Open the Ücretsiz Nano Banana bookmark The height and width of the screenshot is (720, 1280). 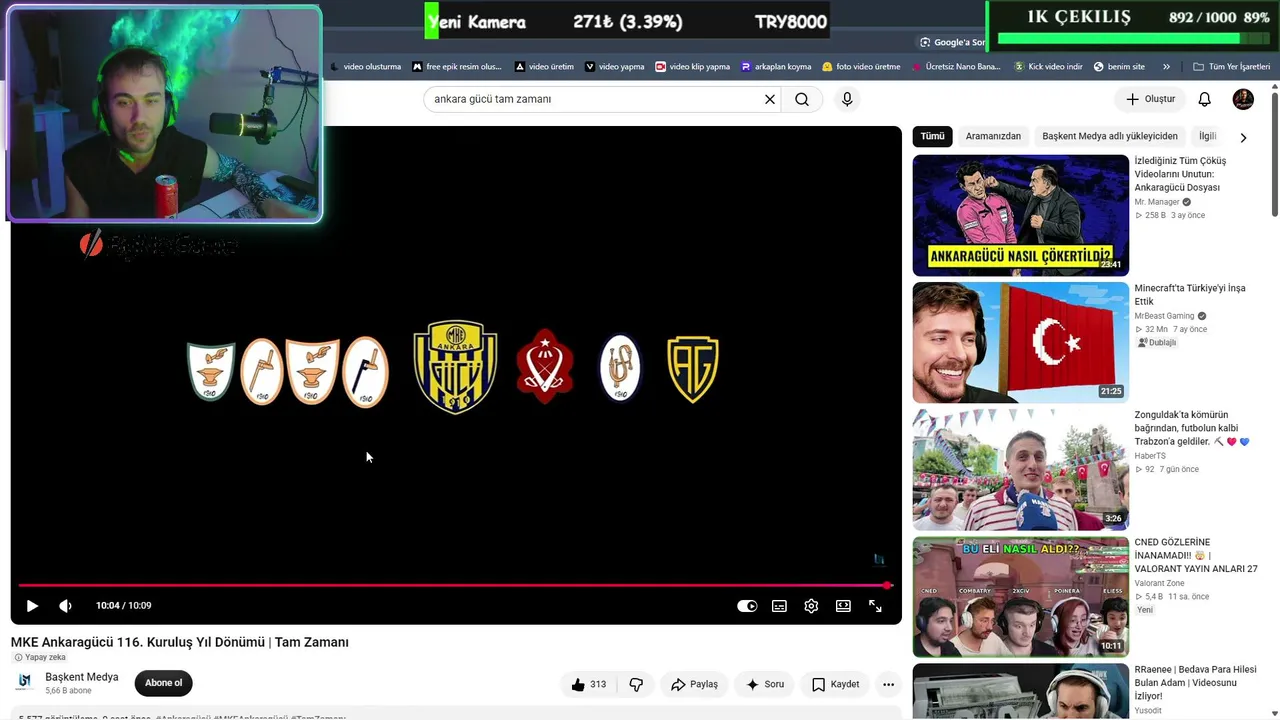pyautogui.click(x=956, y=67)
